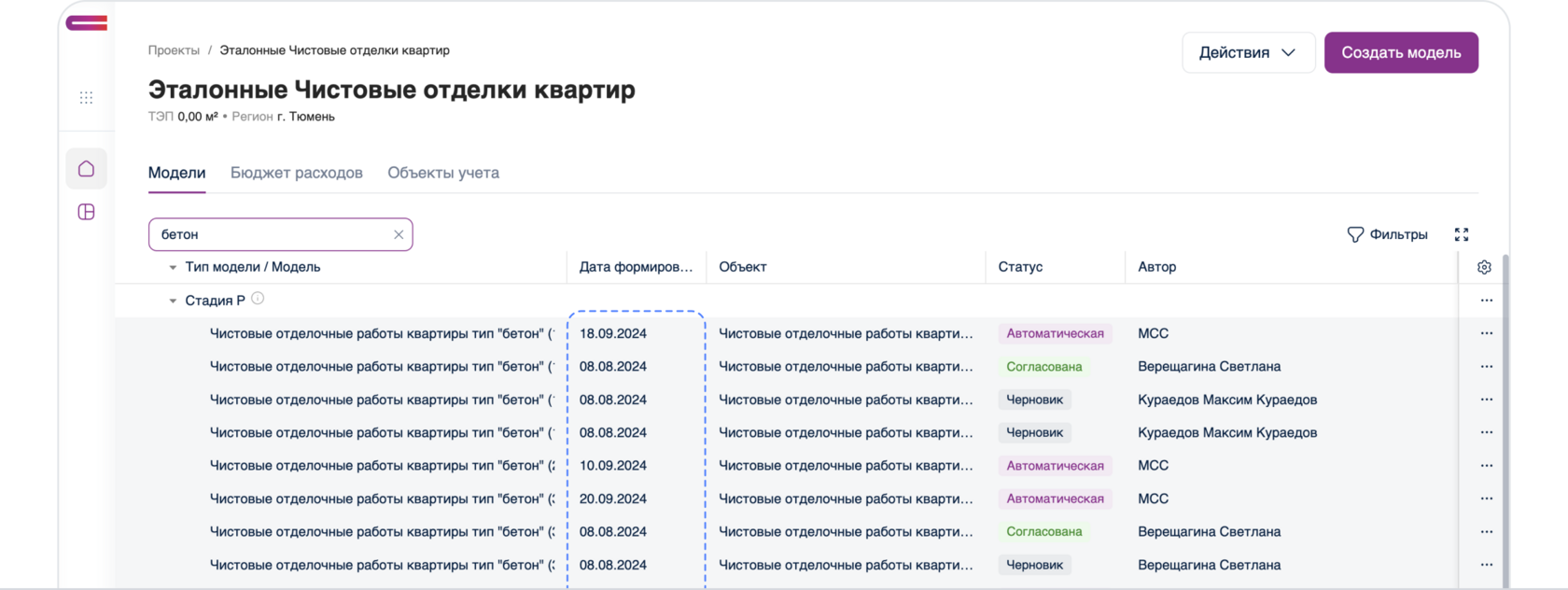1568x590 pixels.
Task: Toggle fullscreen table view icon
Action: 1462,234
